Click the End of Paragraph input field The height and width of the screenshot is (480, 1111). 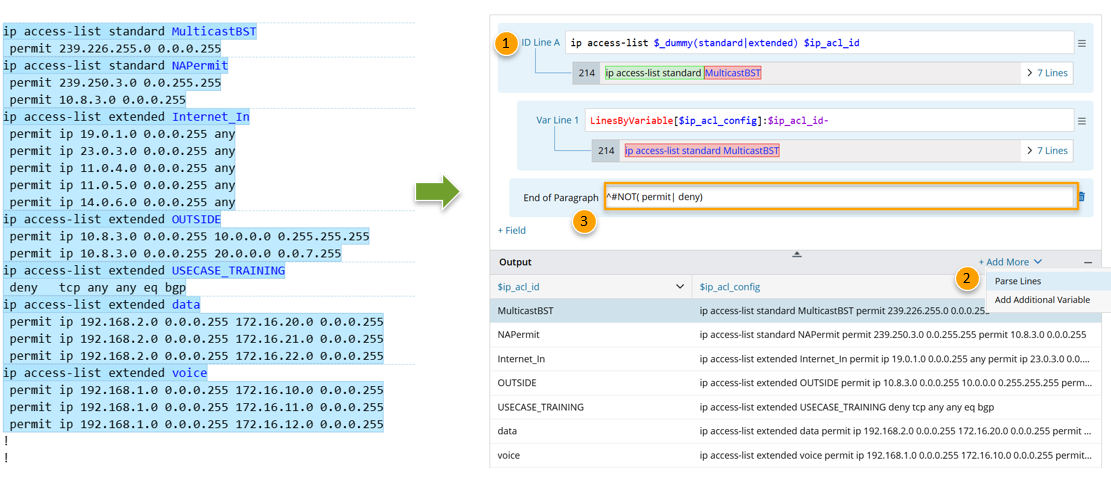coord(838,197)
